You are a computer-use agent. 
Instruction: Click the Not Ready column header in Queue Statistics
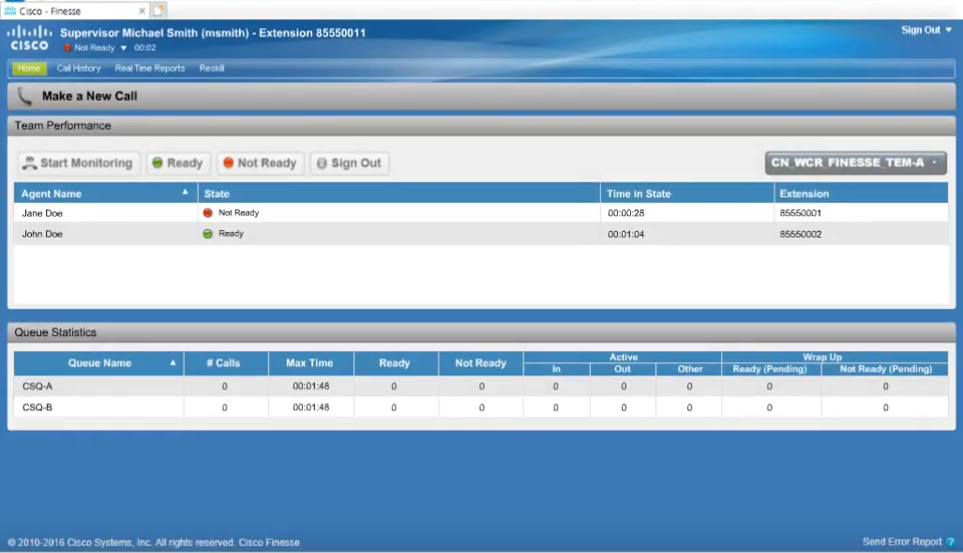(481, 363)
